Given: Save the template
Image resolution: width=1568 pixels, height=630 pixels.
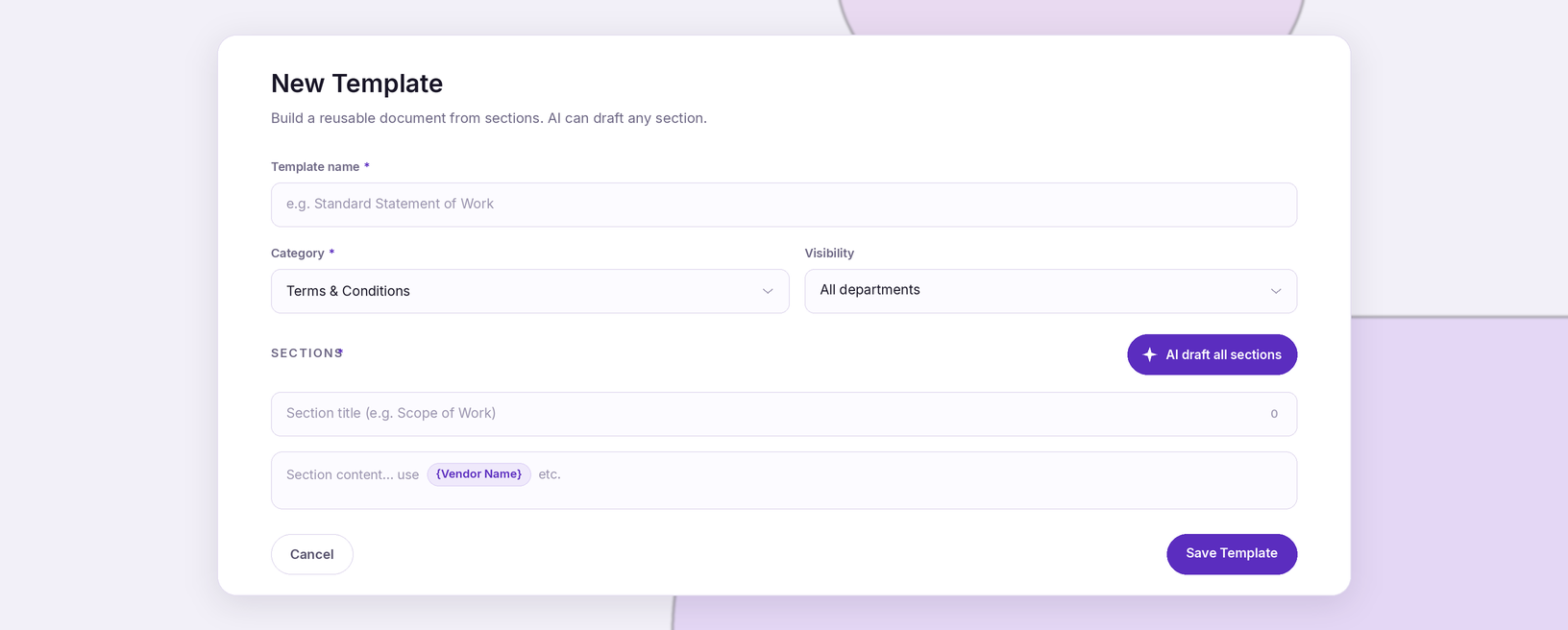Looking at the screenshot, I should pos(1232,554).
